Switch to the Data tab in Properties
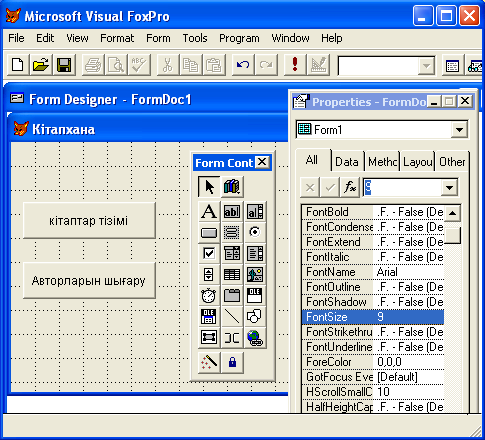This screenshot has height=440, width=485. click(347, 162)
